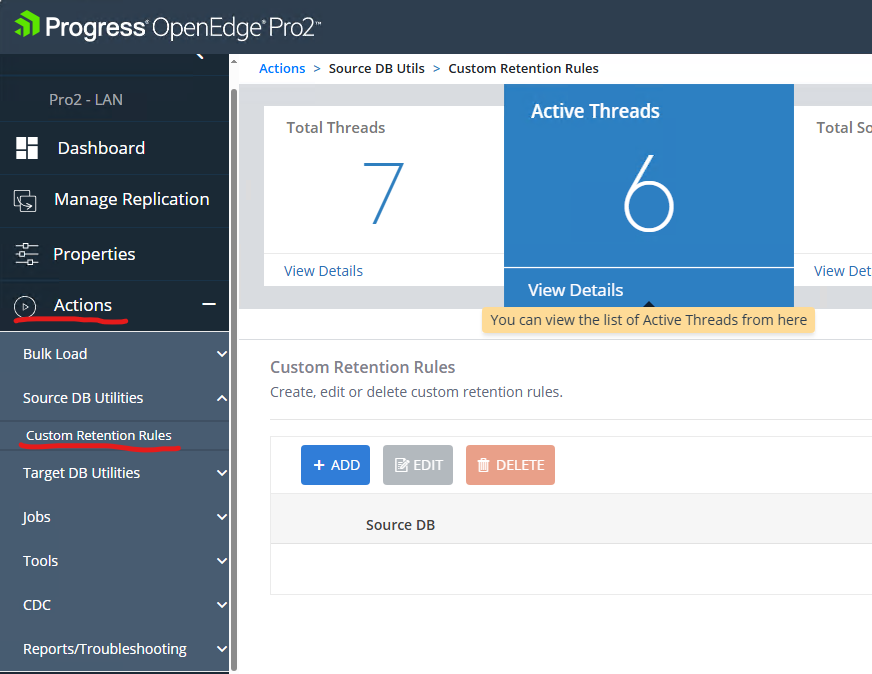Click the DELETE button
Screen dimensions: 872x674
[x=510, y=465]
